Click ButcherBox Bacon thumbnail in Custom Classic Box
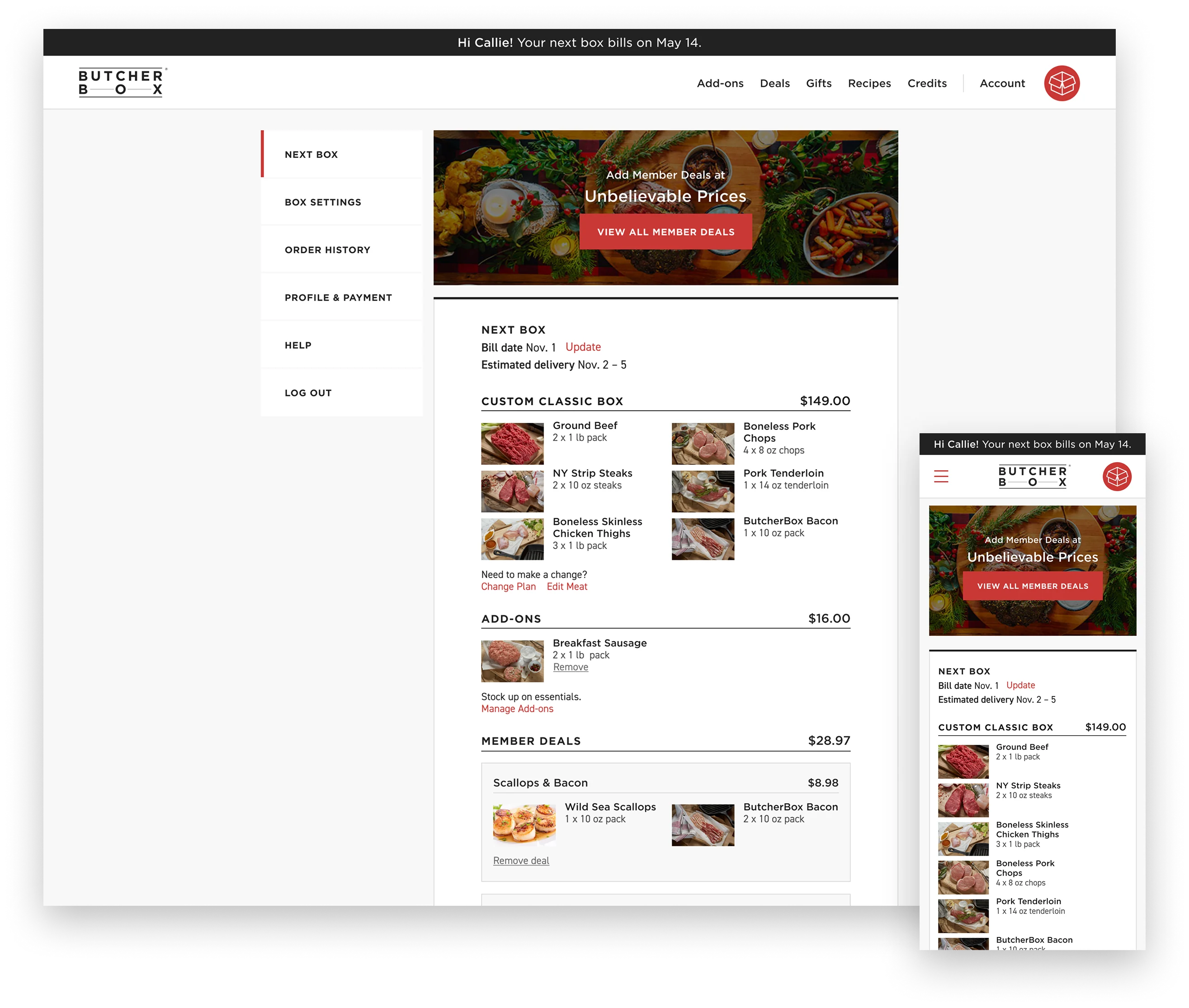 (x=702, y=539)
